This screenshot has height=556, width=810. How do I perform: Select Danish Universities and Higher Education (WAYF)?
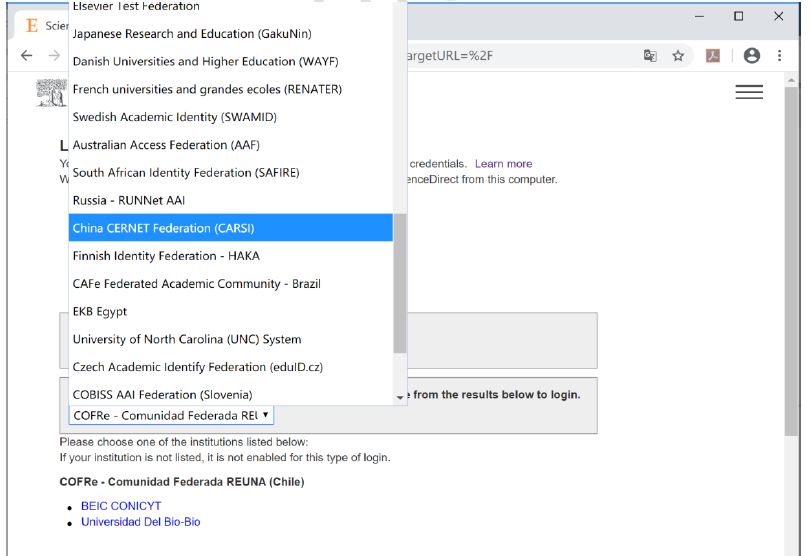click(230, 61)
